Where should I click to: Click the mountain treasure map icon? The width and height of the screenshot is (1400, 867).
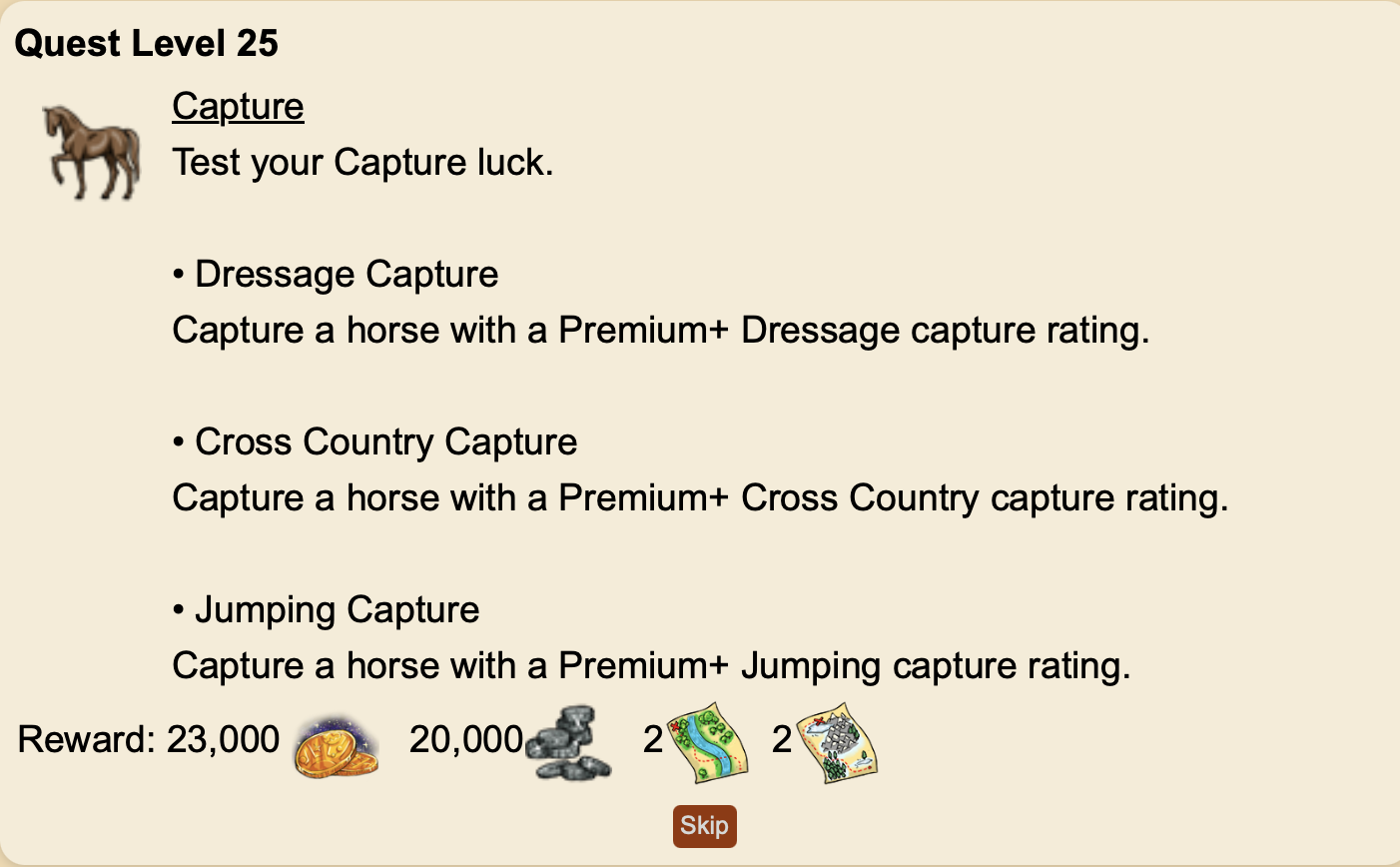point(838,743)
